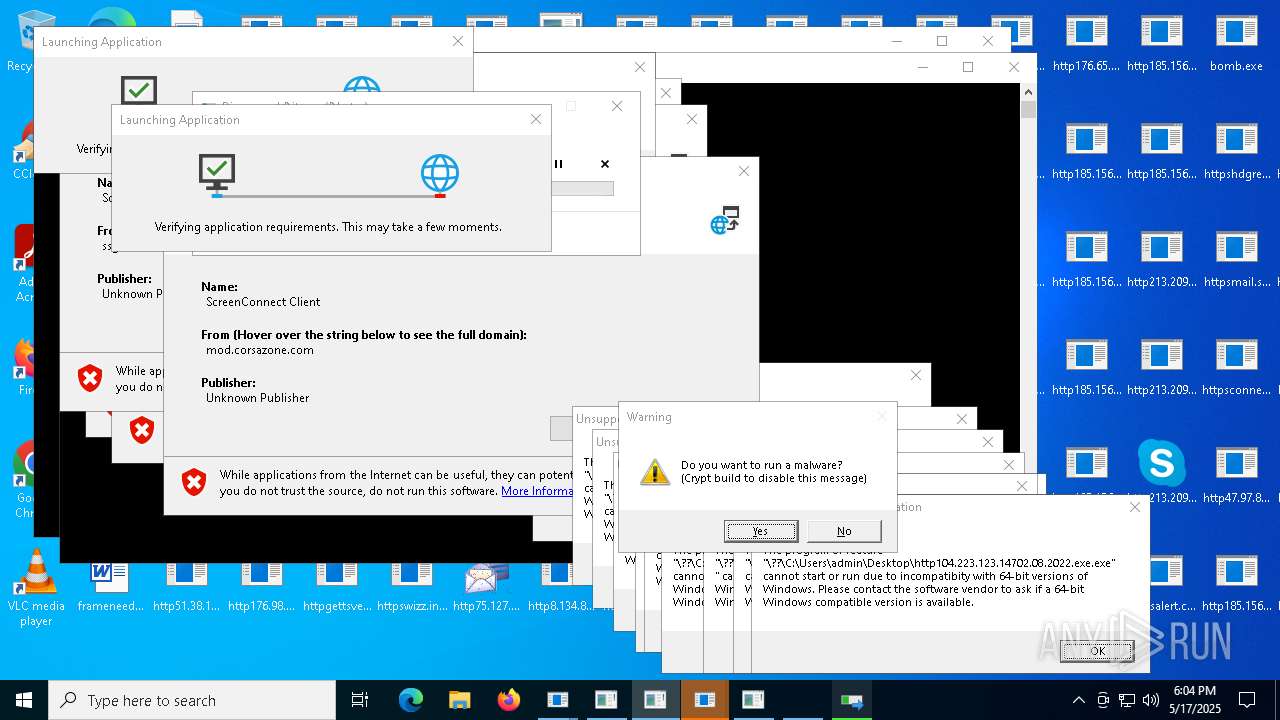The height and width of the screenshot is (720, 1280).
Task: Switch to the orange-highlighted taskbar app
Action: [705, 700]
